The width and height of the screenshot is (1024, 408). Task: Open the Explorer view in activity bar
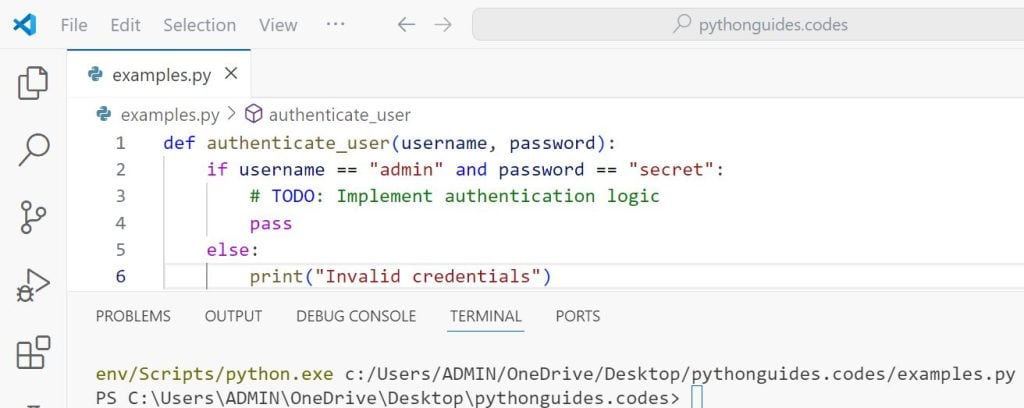[x=33, y=82]
